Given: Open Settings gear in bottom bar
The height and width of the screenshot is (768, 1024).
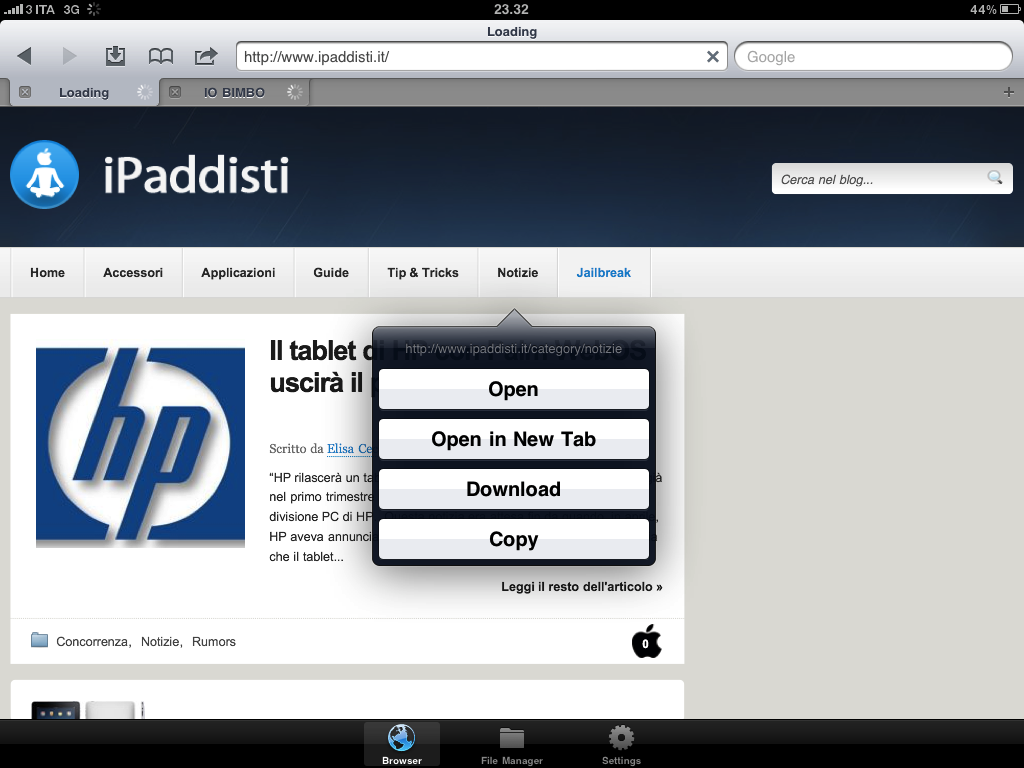Looking at the screenshot, I should (621, 744).
